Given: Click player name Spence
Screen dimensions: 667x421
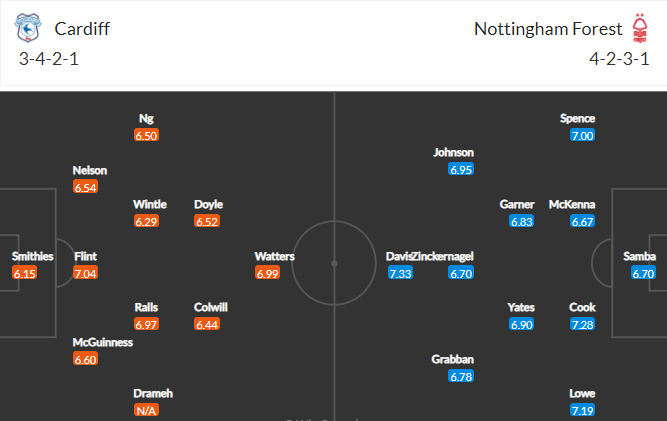Looking at the screenshot, I should (x=577, y=118).
